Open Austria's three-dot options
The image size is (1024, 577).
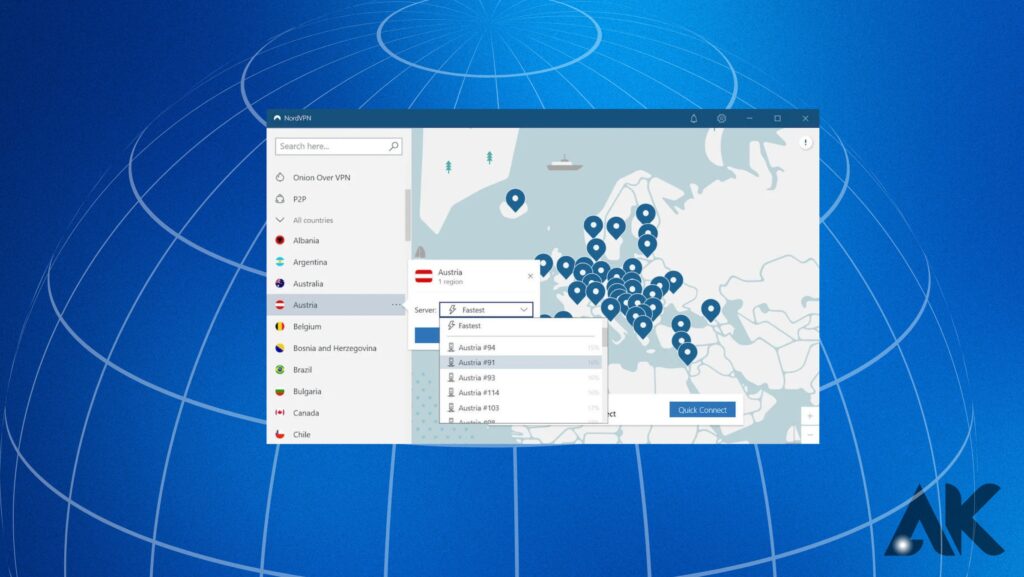tap(396, 305)
